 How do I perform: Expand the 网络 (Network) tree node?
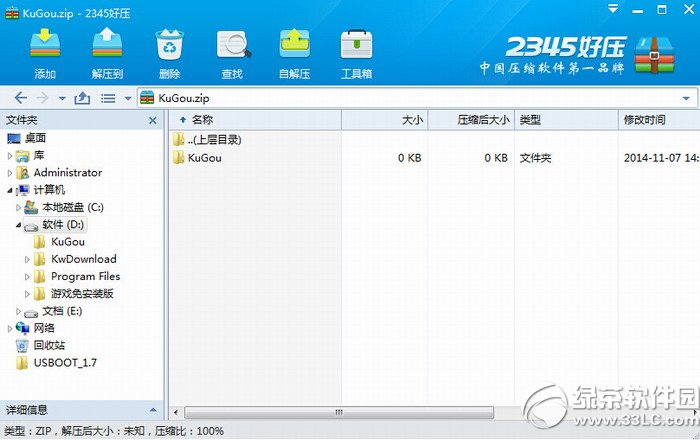(10, 328)
